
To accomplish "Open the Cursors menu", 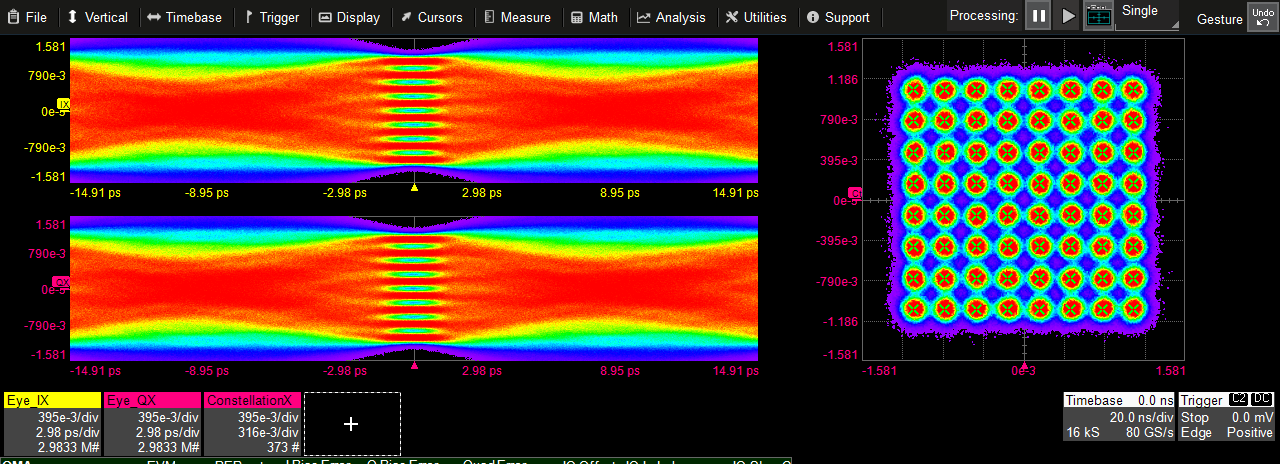I will tap(431, 17).
